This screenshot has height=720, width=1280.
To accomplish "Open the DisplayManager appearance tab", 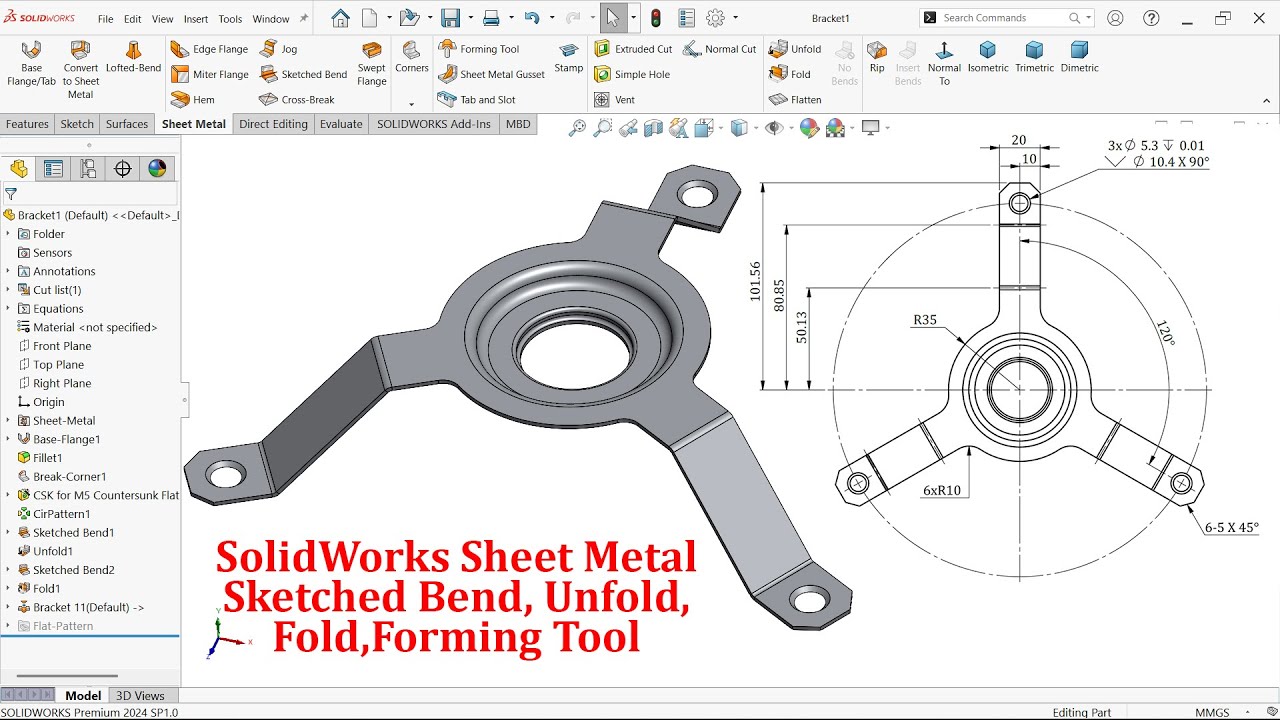I will [x=157, y=169].
